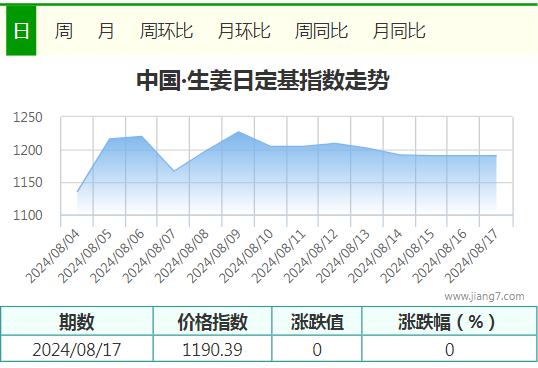This screenshot has width=538, height=368.
Task: Switch to the 周 weekly tab
Action: (63, 31)
